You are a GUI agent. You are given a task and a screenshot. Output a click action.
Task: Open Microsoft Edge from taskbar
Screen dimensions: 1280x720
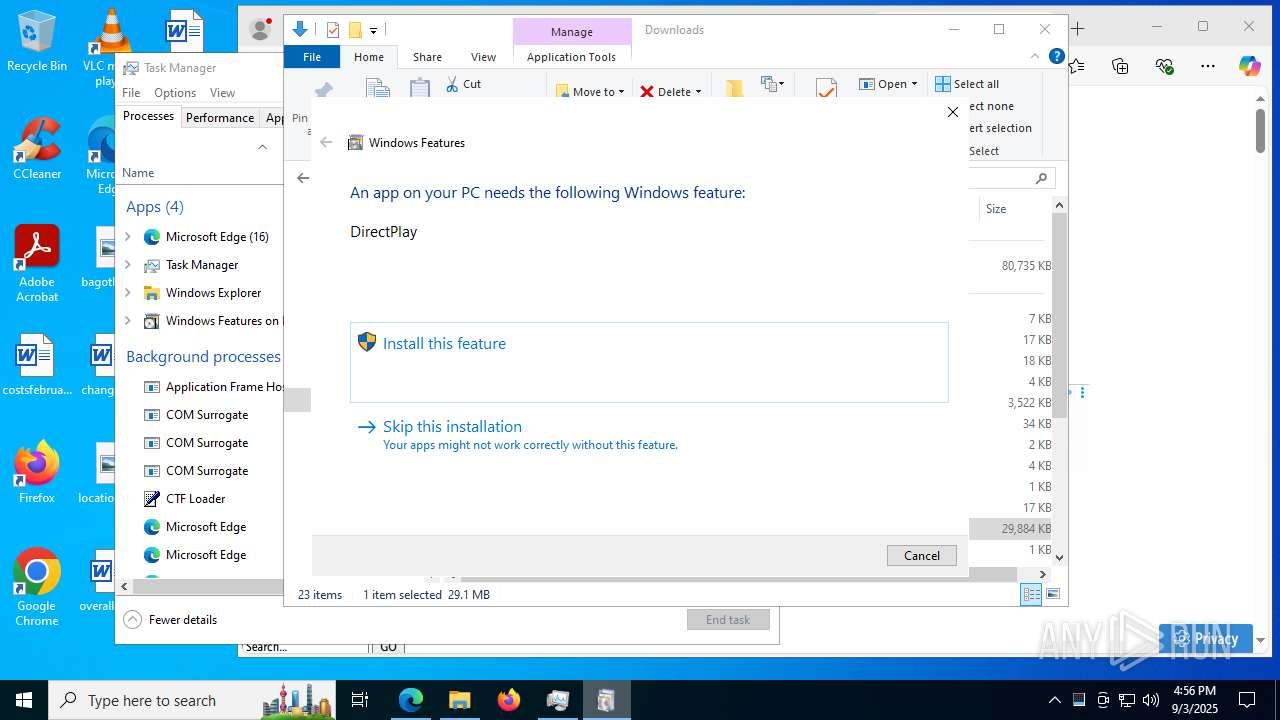[x=411, y=700]
